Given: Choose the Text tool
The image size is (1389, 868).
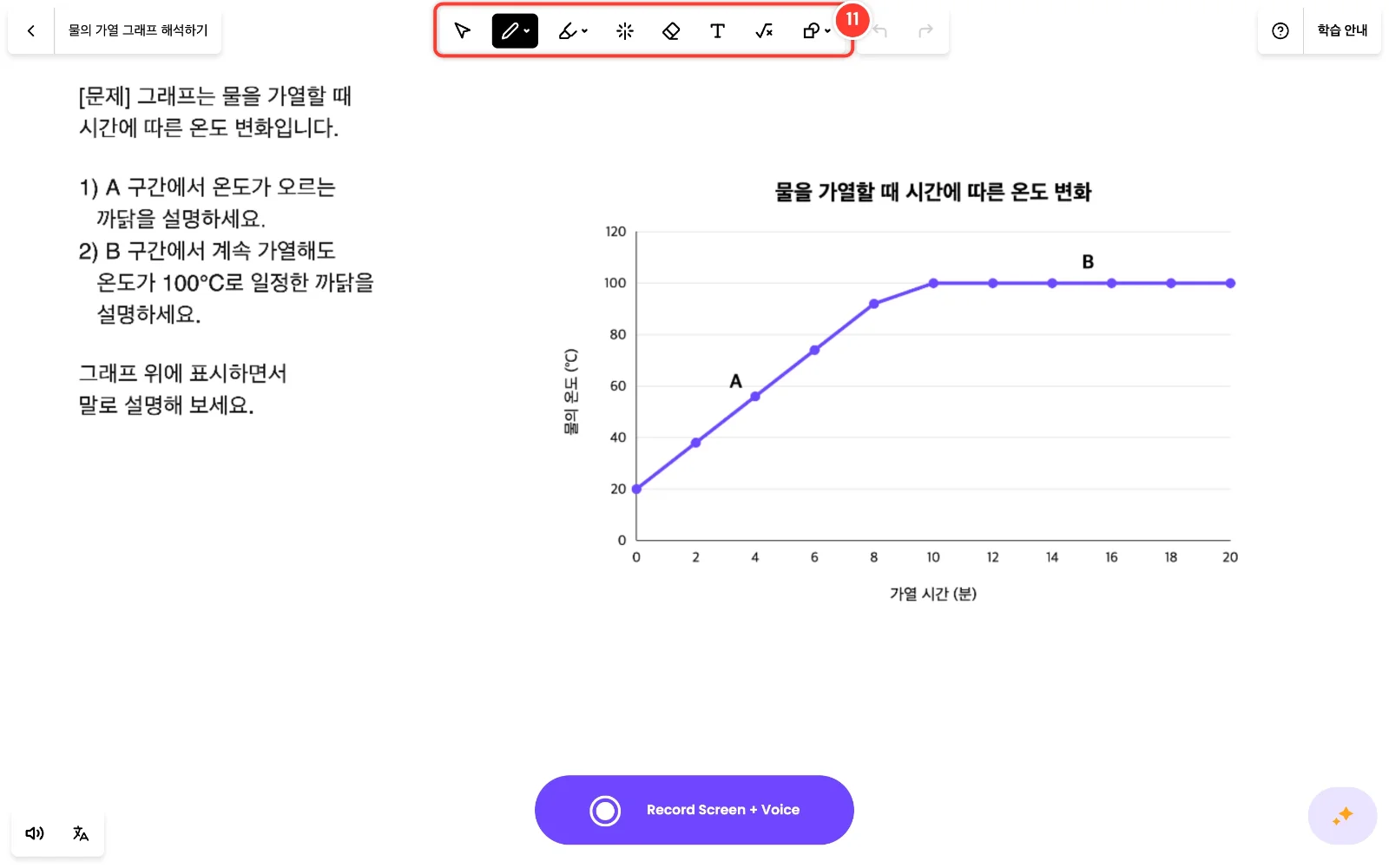Looking at the screenshot, I should (717, 31).
